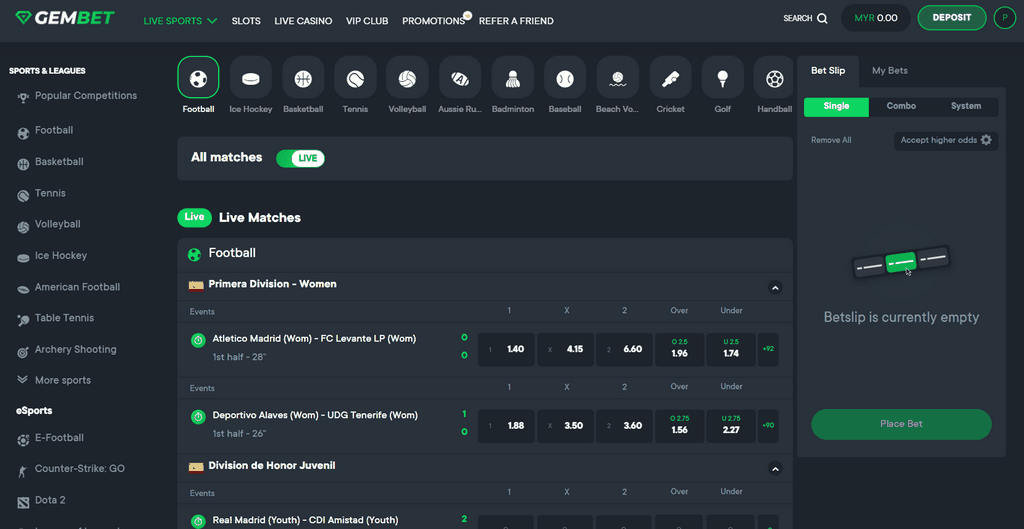Open the SLOTS menu item
Screen dimensions: 1024x529
coord(246,21)
